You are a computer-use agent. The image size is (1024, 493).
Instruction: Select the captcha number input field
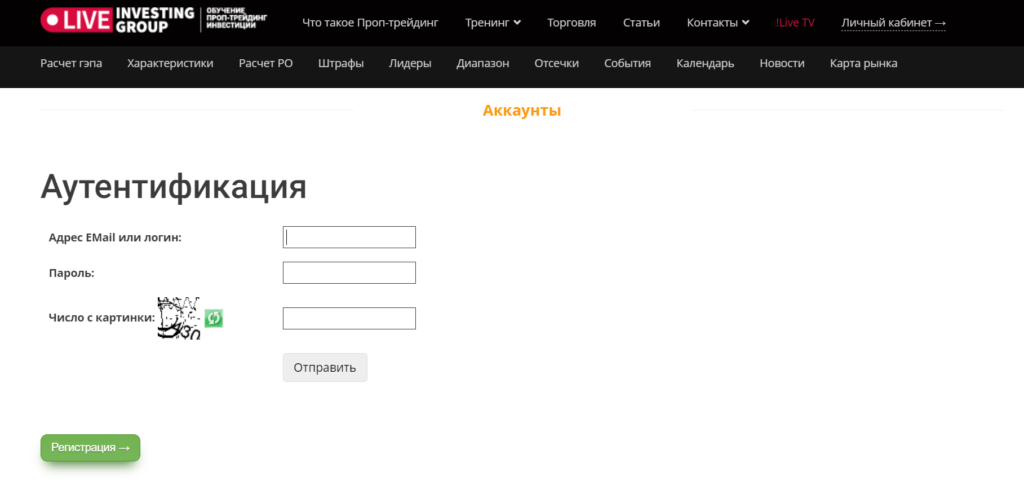click(x=349, y=318)
